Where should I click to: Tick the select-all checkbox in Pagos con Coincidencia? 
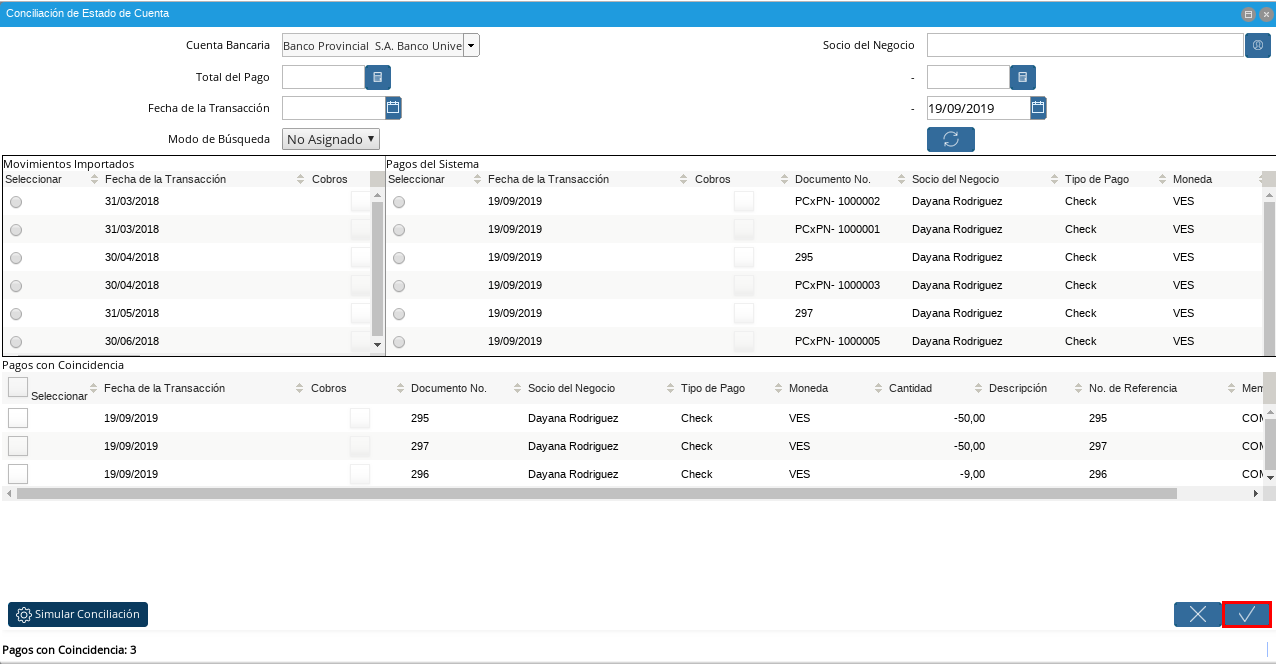pos(18,387)
